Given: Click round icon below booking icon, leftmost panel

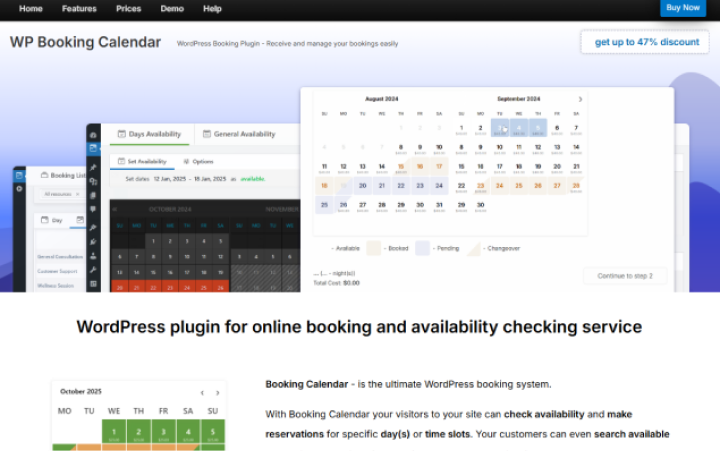Looking at the screenshot, I should pyautogui.click(x=19, y=189).
